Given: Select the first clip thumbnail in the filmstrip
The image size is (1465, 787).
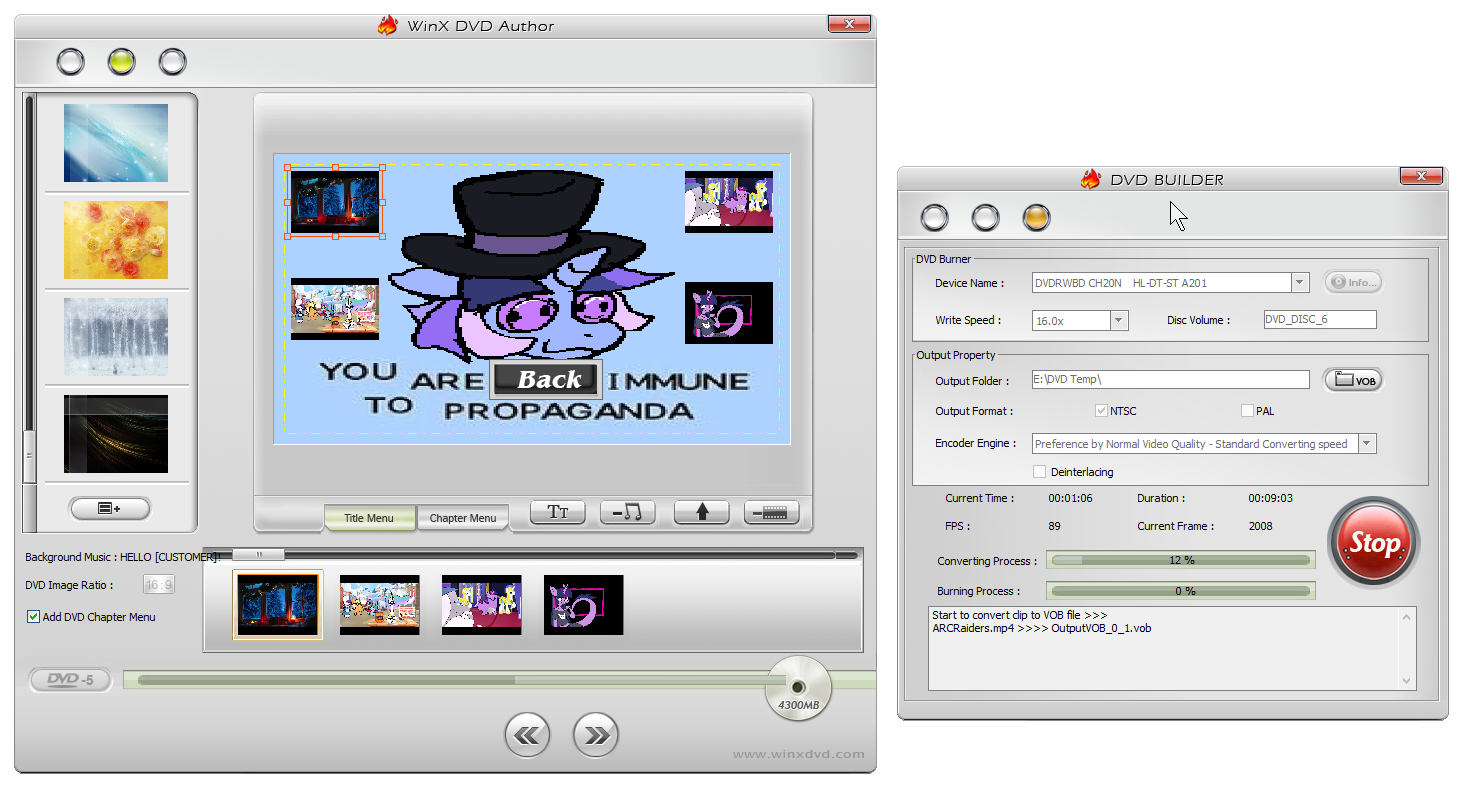Looking at the screenshot, I should tap(278, 604).
